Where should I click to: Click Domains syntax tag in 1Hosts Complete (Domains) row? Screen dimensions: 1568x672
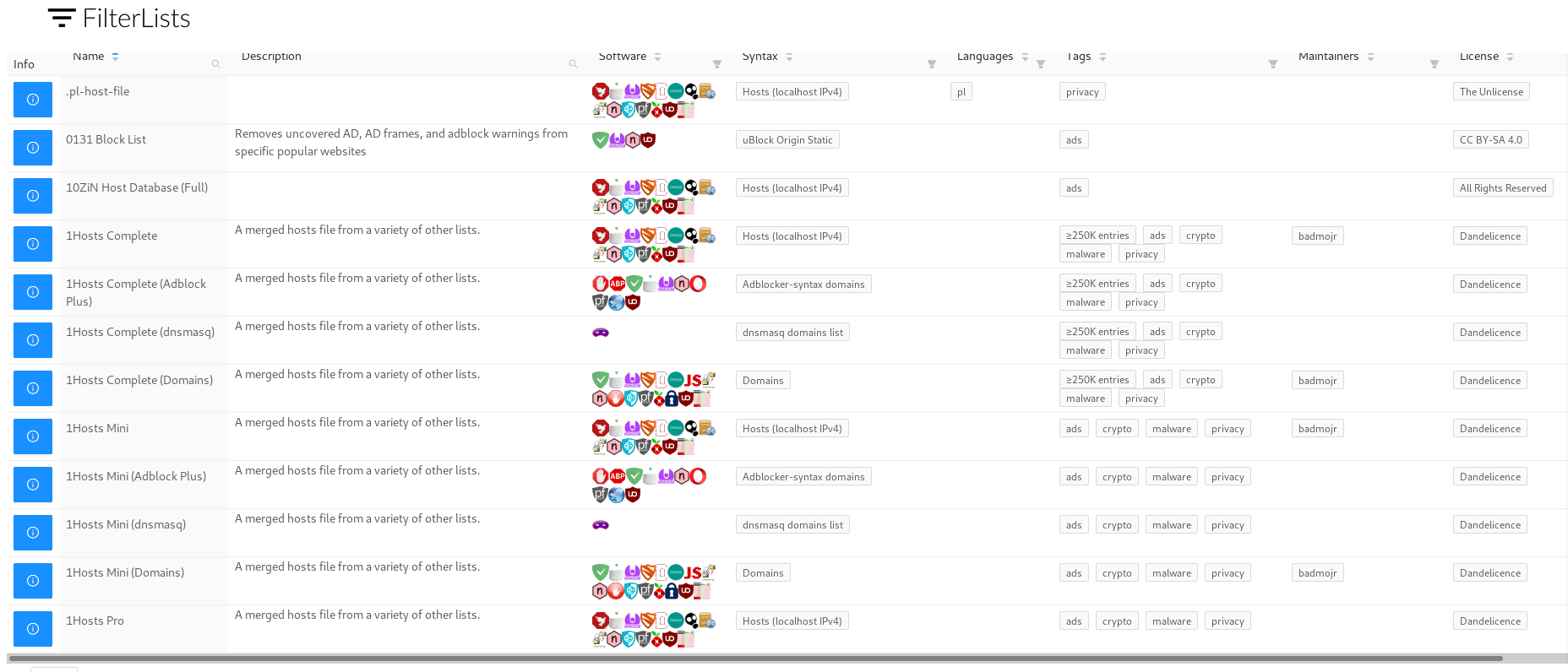[x=763, y=381]
